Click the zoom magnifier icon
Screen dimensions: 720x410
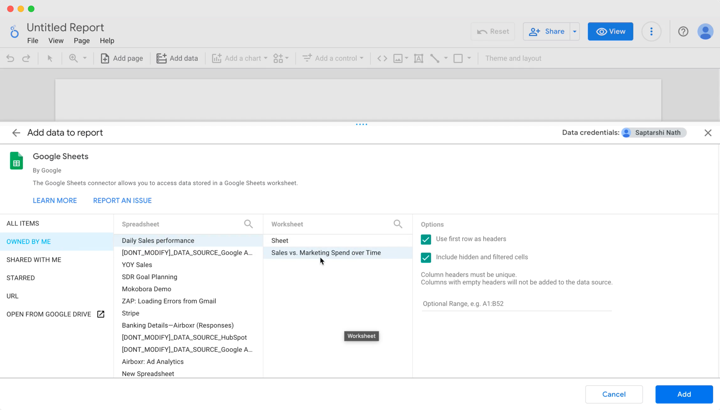point(73,58)
